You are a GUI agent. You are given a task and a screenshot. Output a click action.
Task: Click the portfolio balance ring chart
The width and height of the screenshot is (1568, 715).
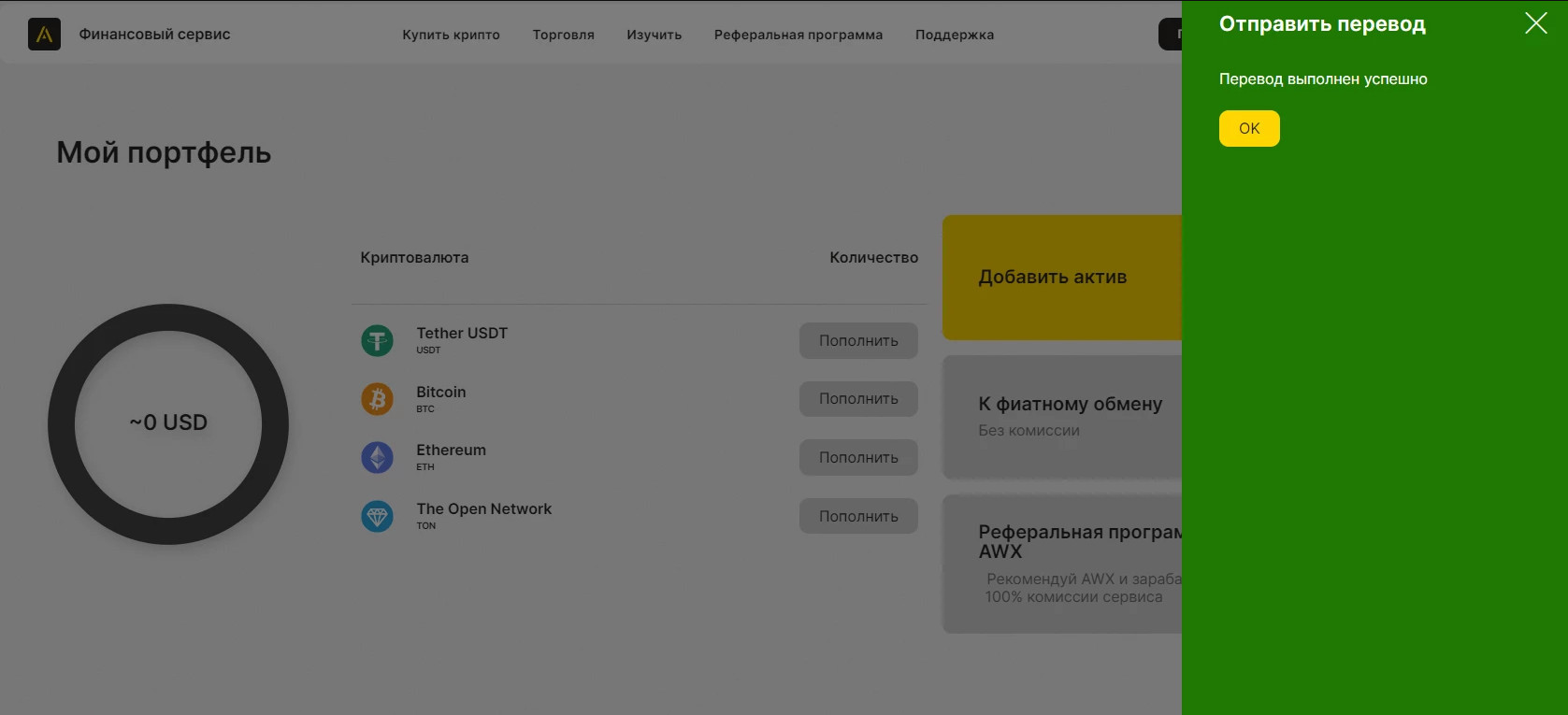168,423
